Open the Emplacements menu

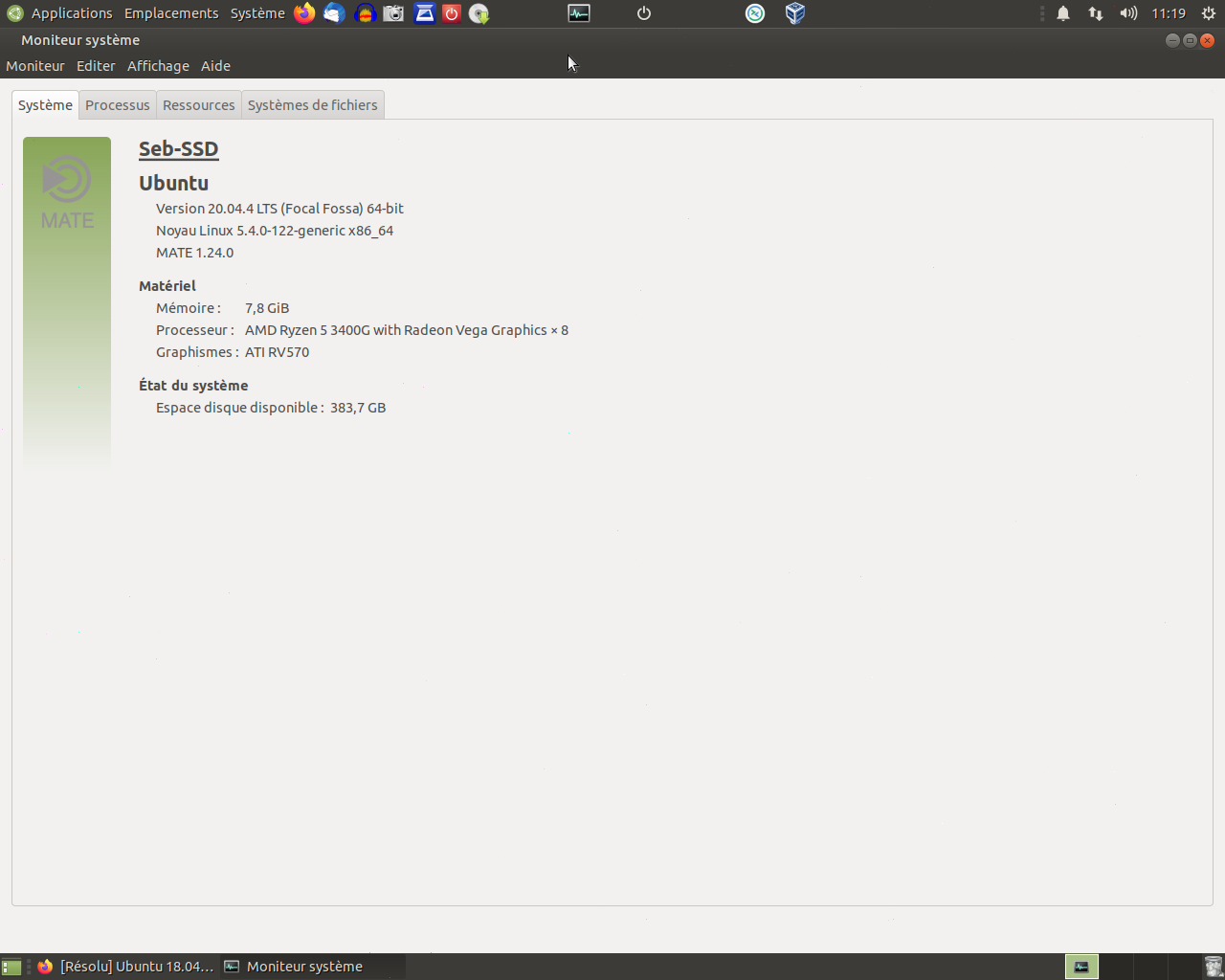click(x=171, y=13)
